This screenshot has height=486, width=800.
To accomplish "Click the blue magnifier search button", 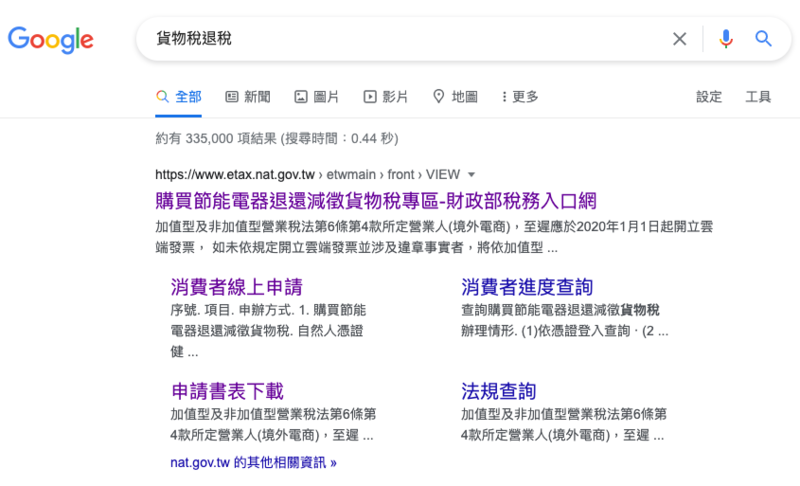I will click(x=763, y=39).
